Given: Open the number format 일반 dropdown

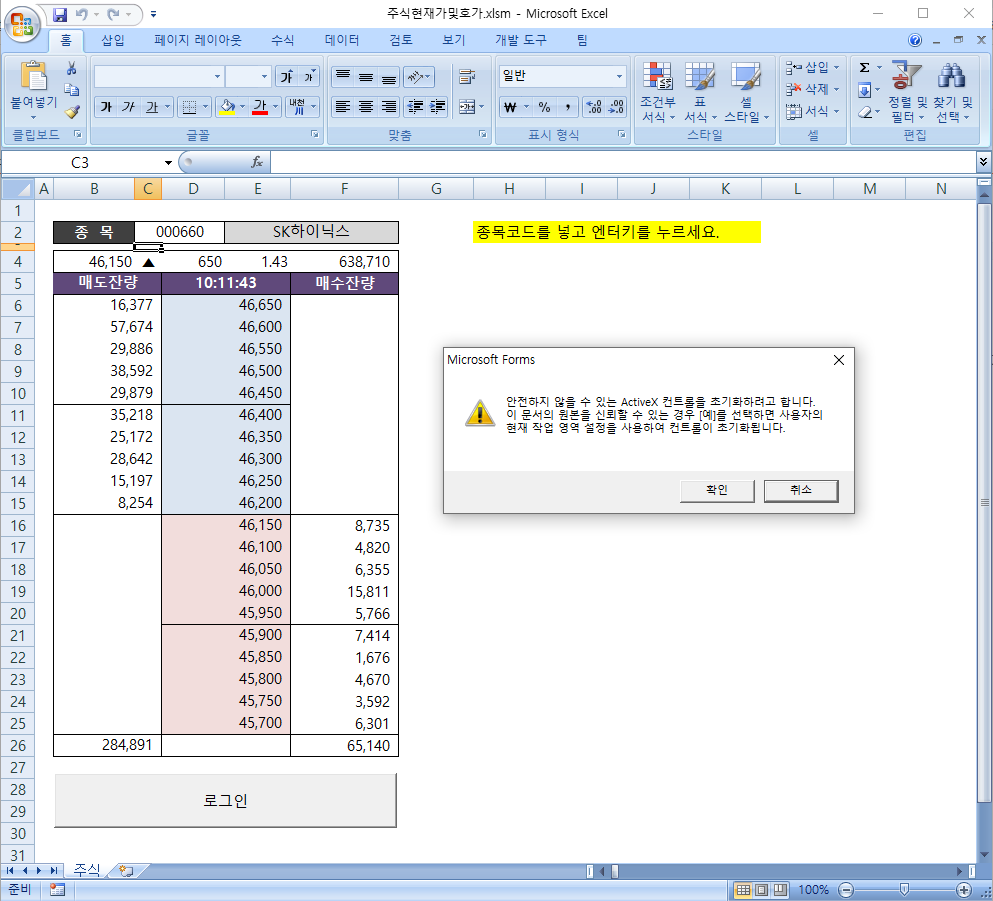Looking at the screenshot, I should [x=619, y=77].
